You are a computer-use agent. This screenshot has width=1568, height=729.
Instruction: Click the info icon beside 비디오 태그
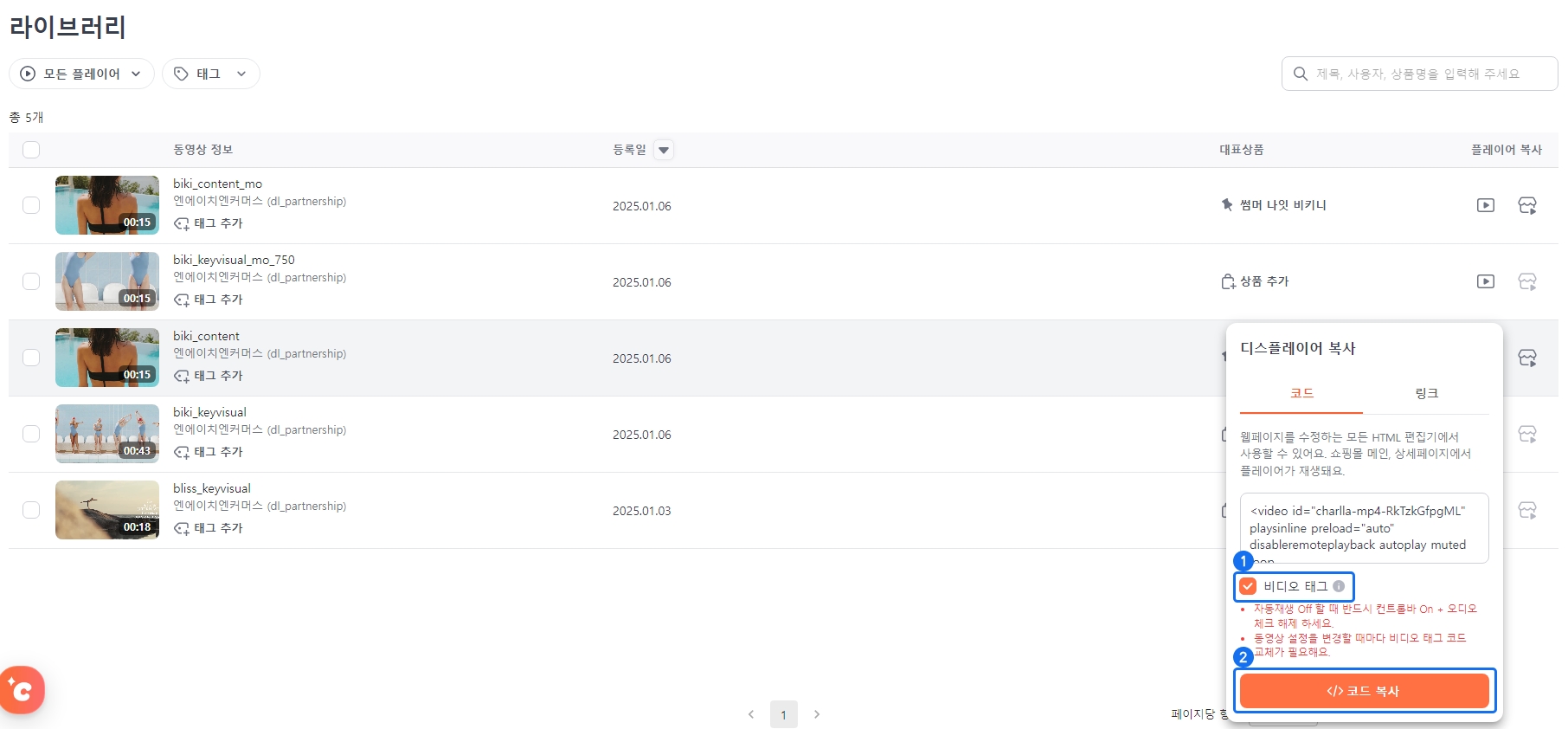[x=1339, y=586]
